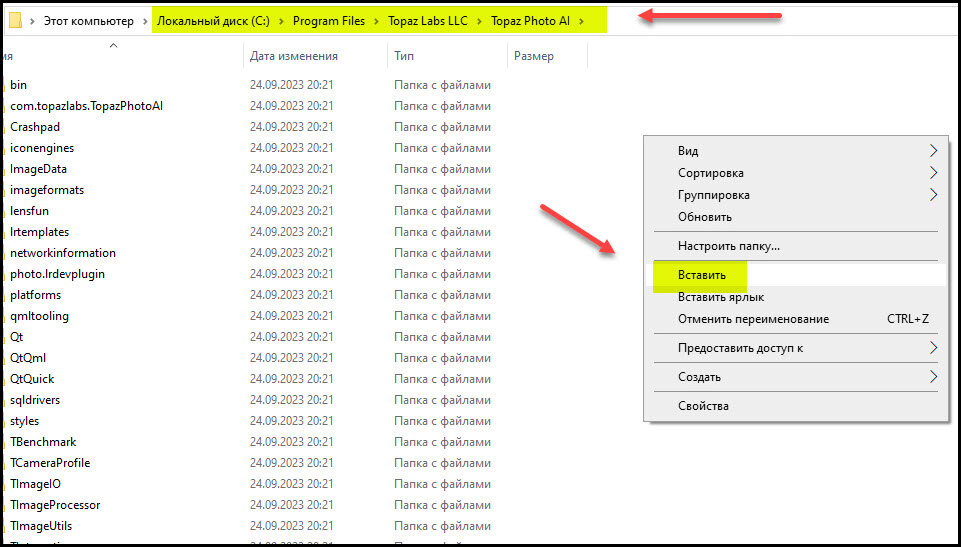Open 'Этот компьютер' breadcrumb
Screen dimensions: 961x547
88,21
